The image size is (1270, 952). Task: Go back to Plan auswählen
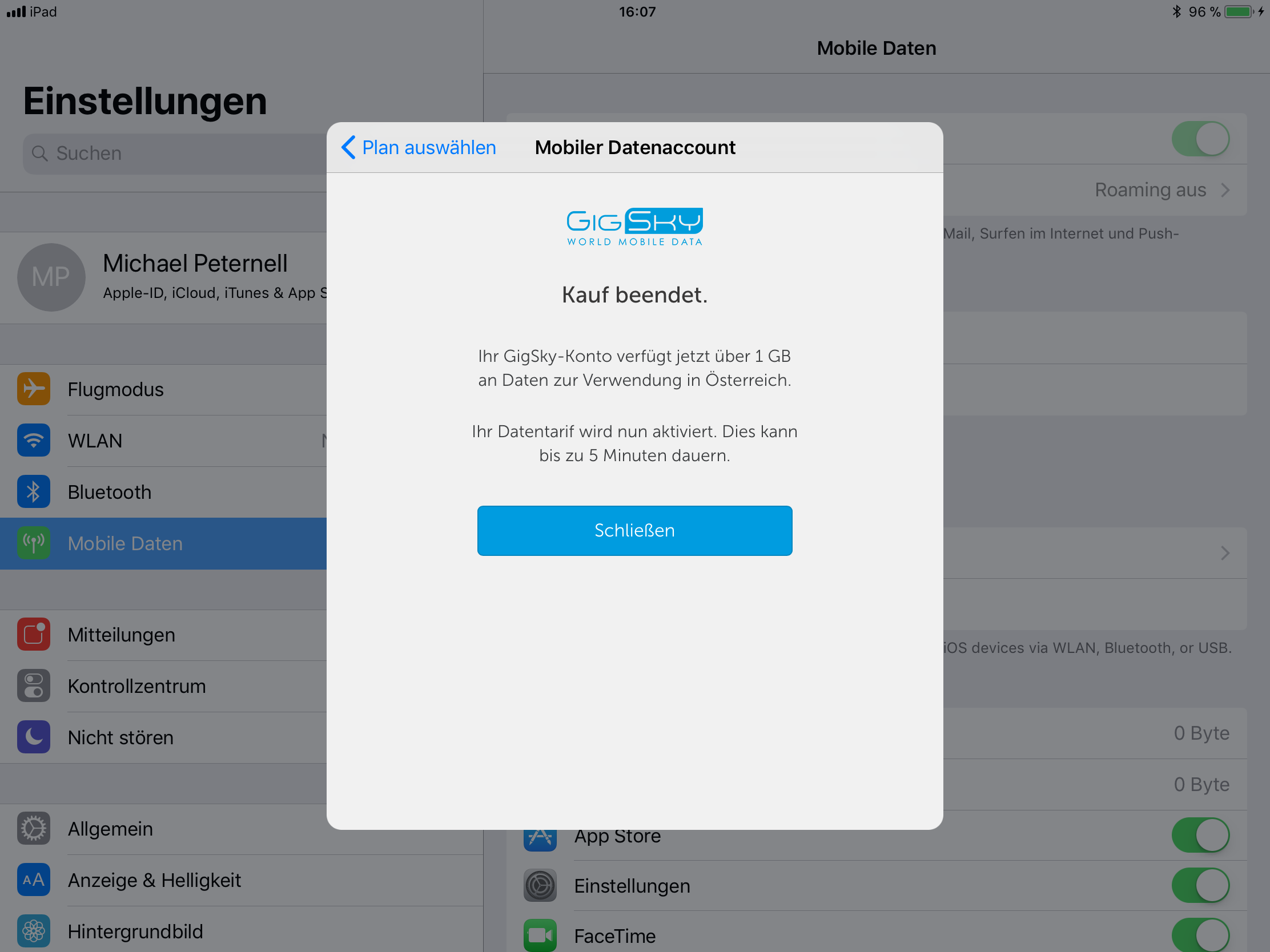pos(419,147)
